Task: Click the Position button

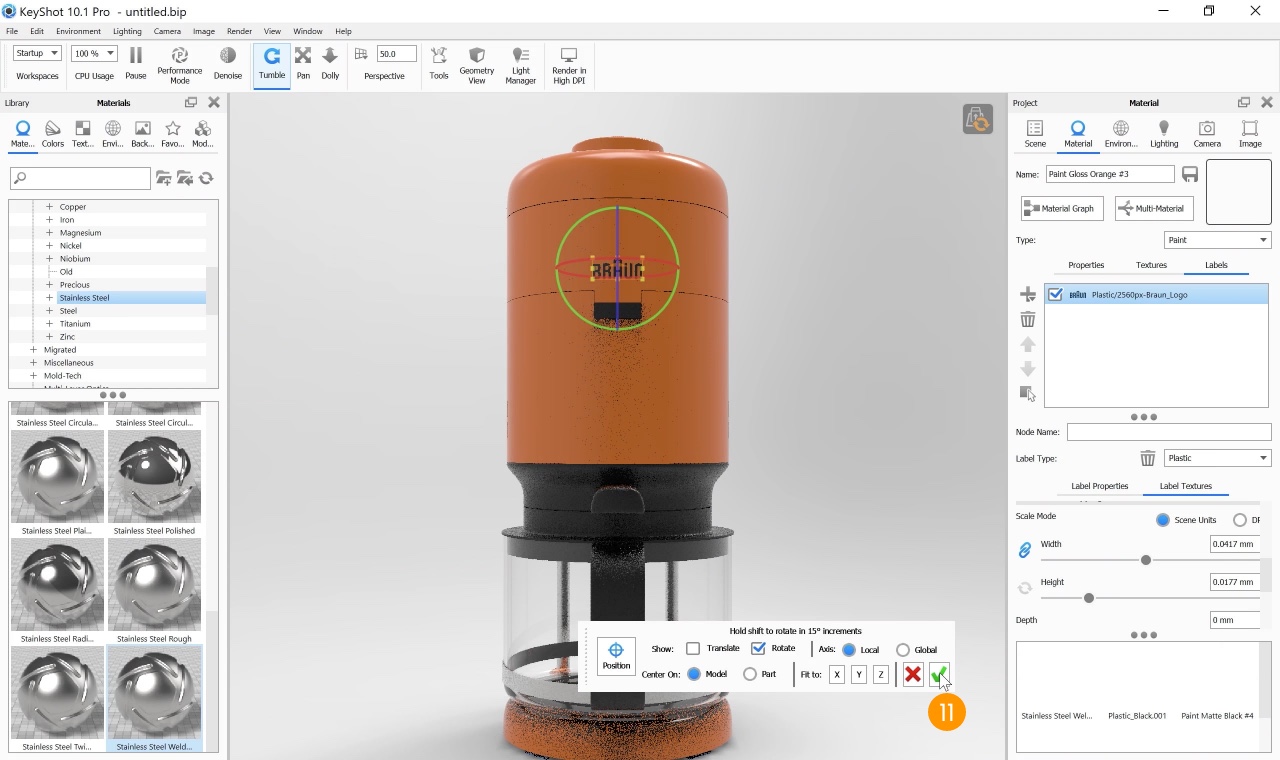Action: click(x=616, y=656)
